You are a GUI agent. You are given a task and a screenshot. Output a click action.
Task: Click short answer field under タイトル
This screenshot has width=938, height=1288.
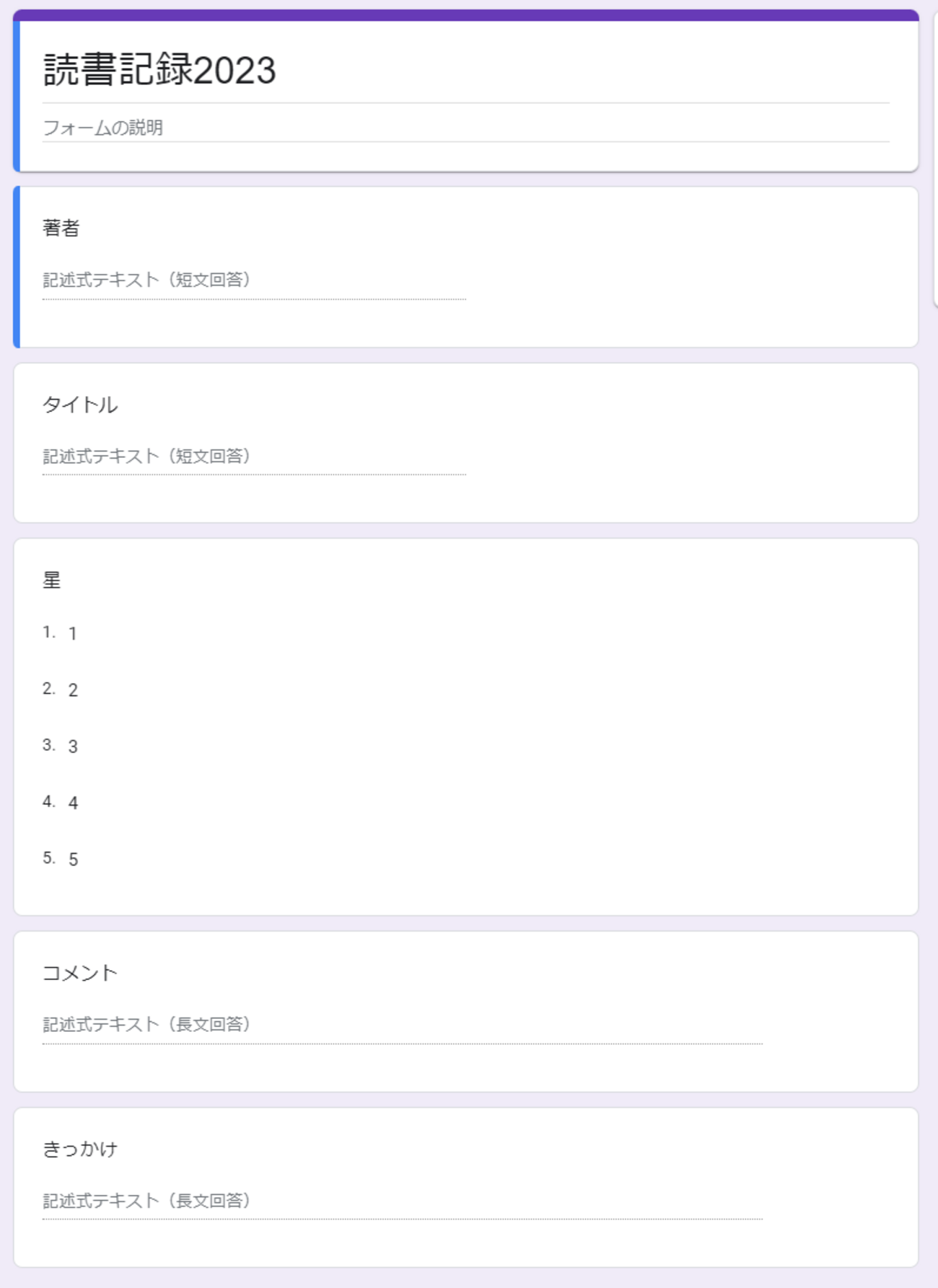coord(253,456)
